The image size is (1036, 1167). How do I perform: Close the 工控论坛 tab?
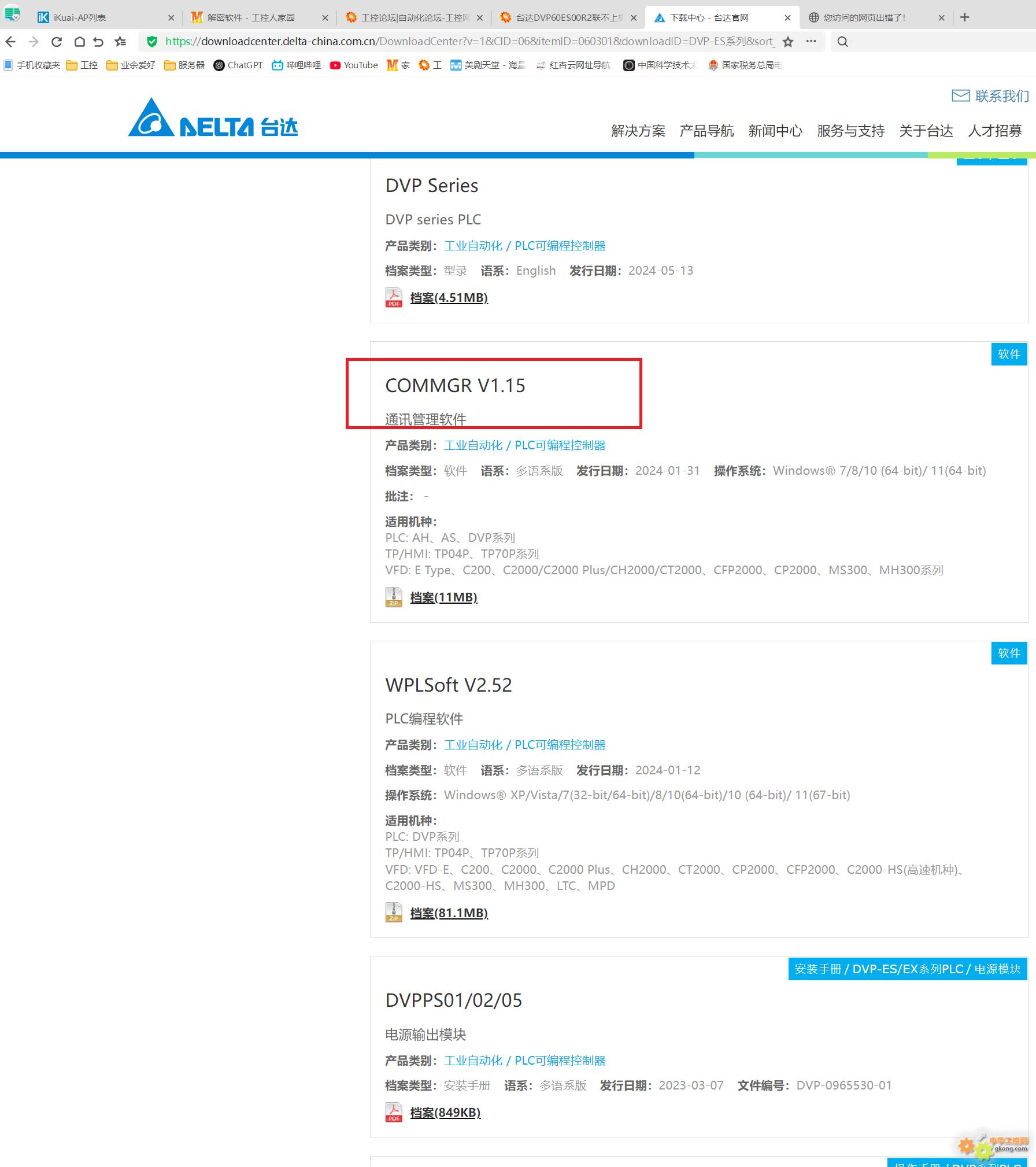click(x=479, y=18)
